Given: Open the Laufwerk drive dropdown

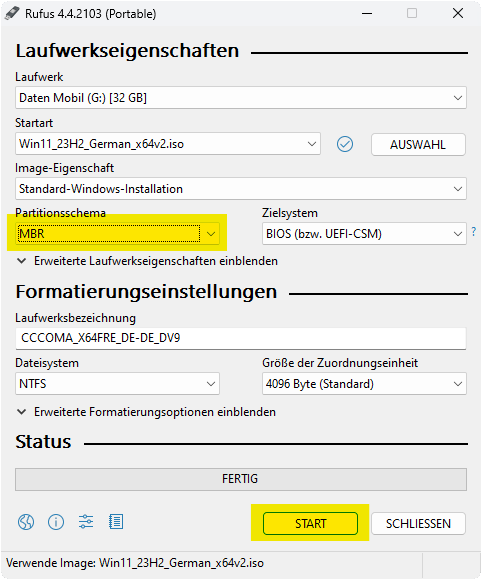Looking at the screenshot, I should pos(241,98).
